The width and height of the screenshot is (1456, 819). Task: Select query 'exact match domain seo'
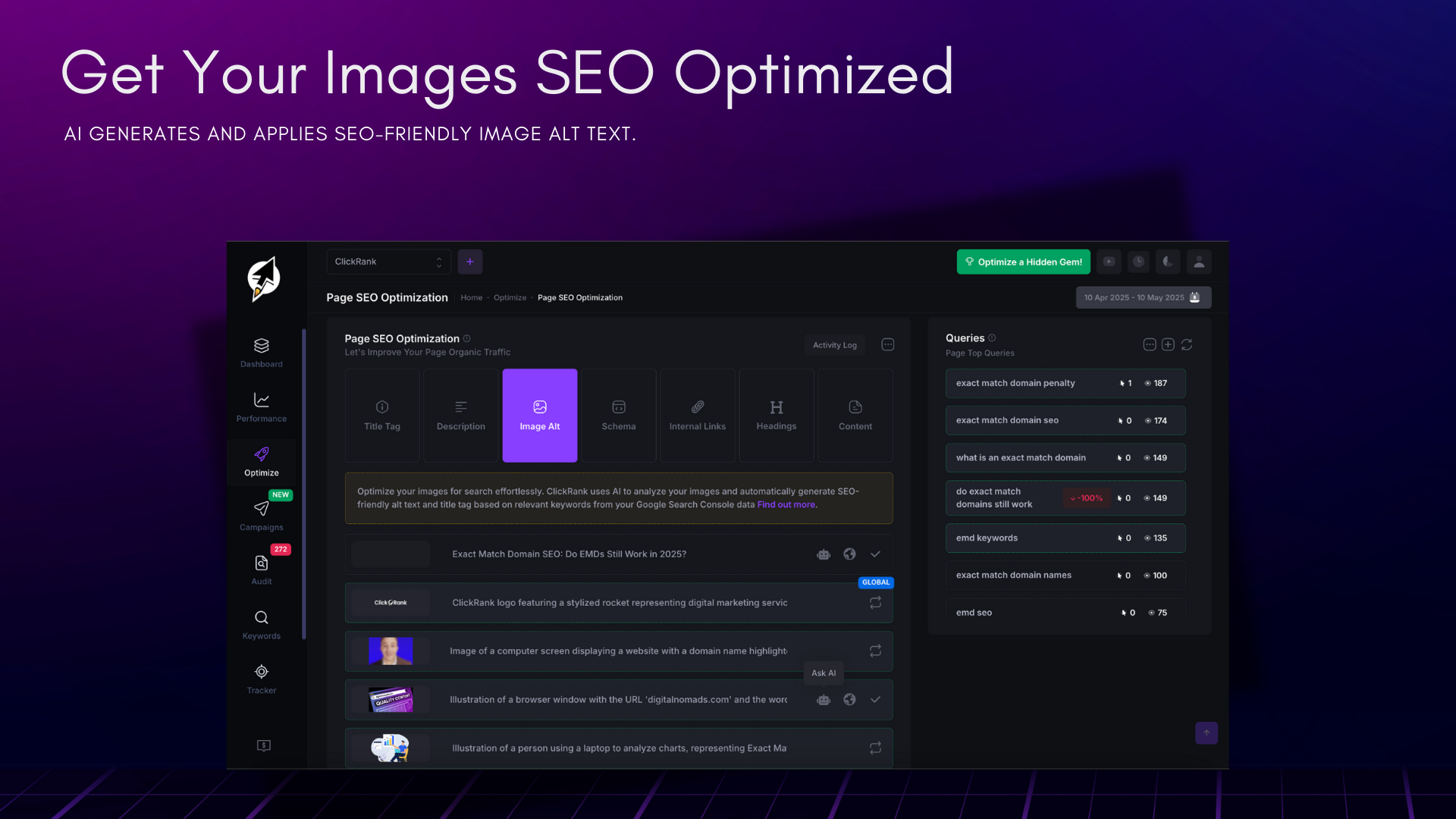click(x=1065, y=421)
